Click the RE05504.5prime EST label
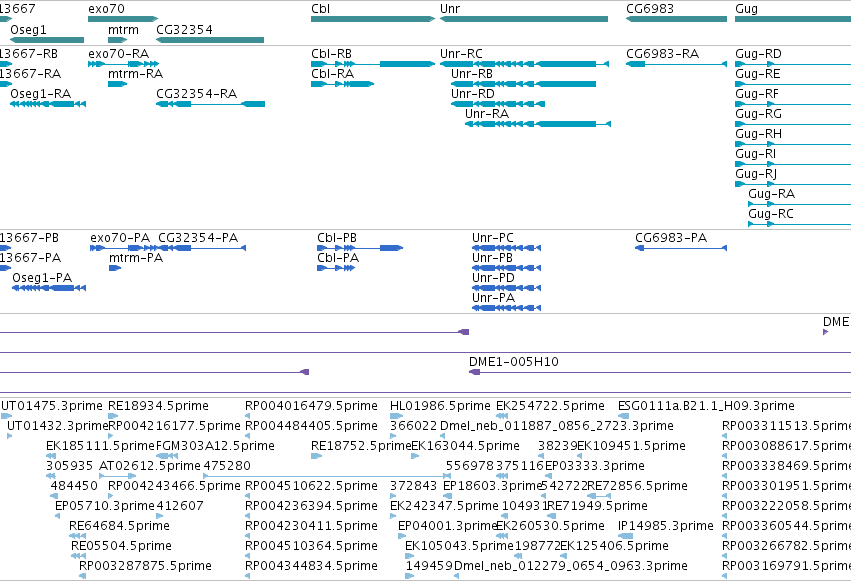The image size is (851, 581). coord(122,547)
